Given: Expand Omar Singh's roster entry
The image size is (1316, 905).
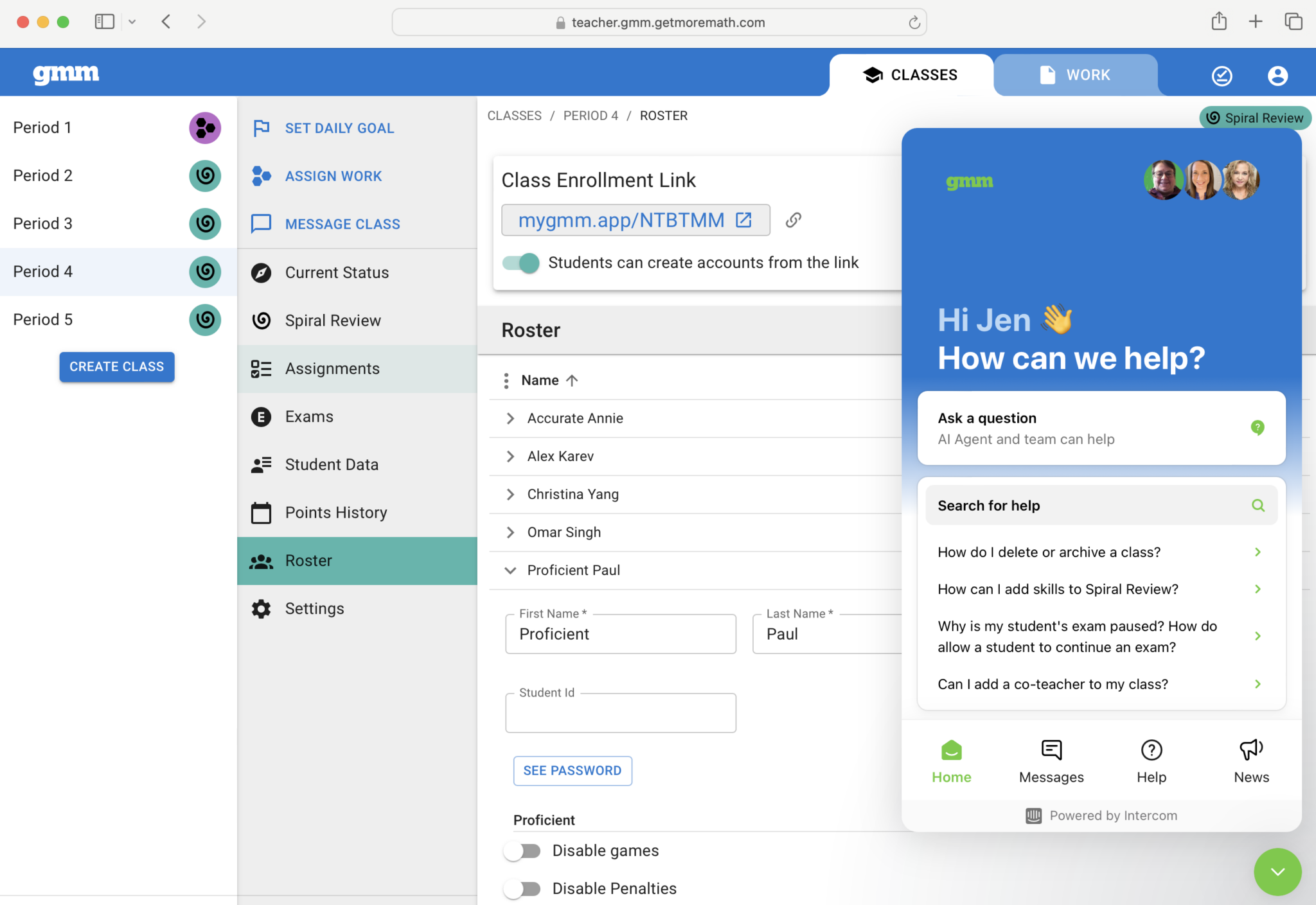Looking at the screenshot, I should pos(510,532).
